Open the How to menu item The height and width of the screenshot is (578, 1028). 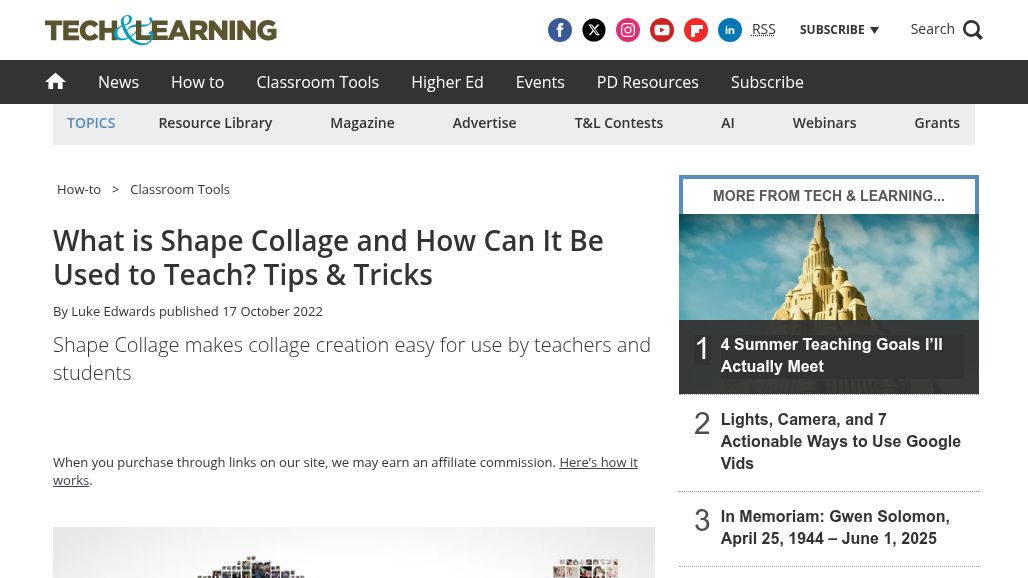click(x=197, y=82)
